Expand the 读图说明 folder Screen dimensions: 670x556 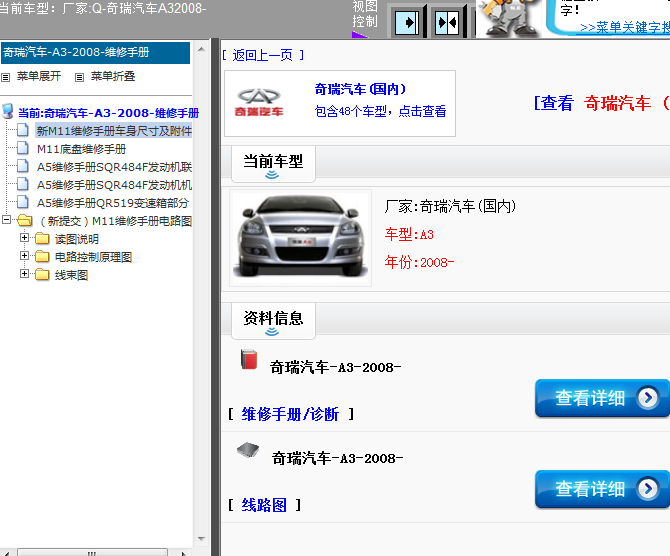(x=24, y=238)
